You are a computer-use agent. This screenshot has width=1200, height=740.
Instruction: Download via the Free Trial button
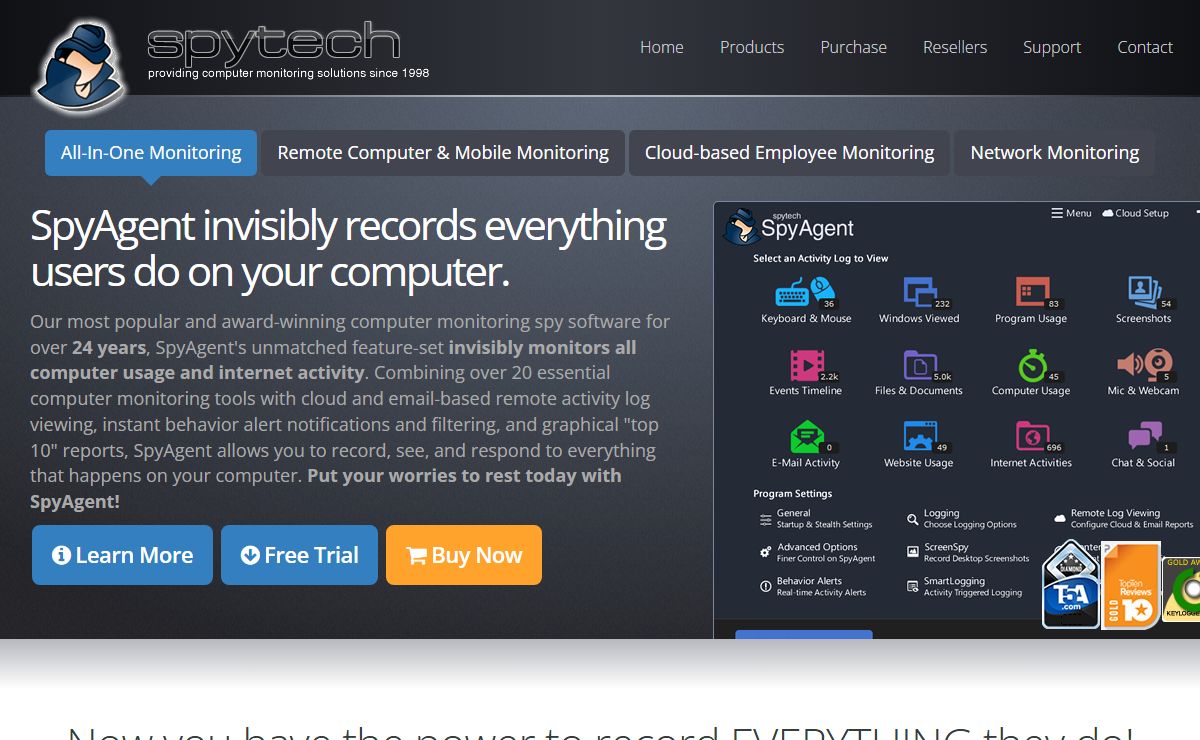click(x=299, y=555)
